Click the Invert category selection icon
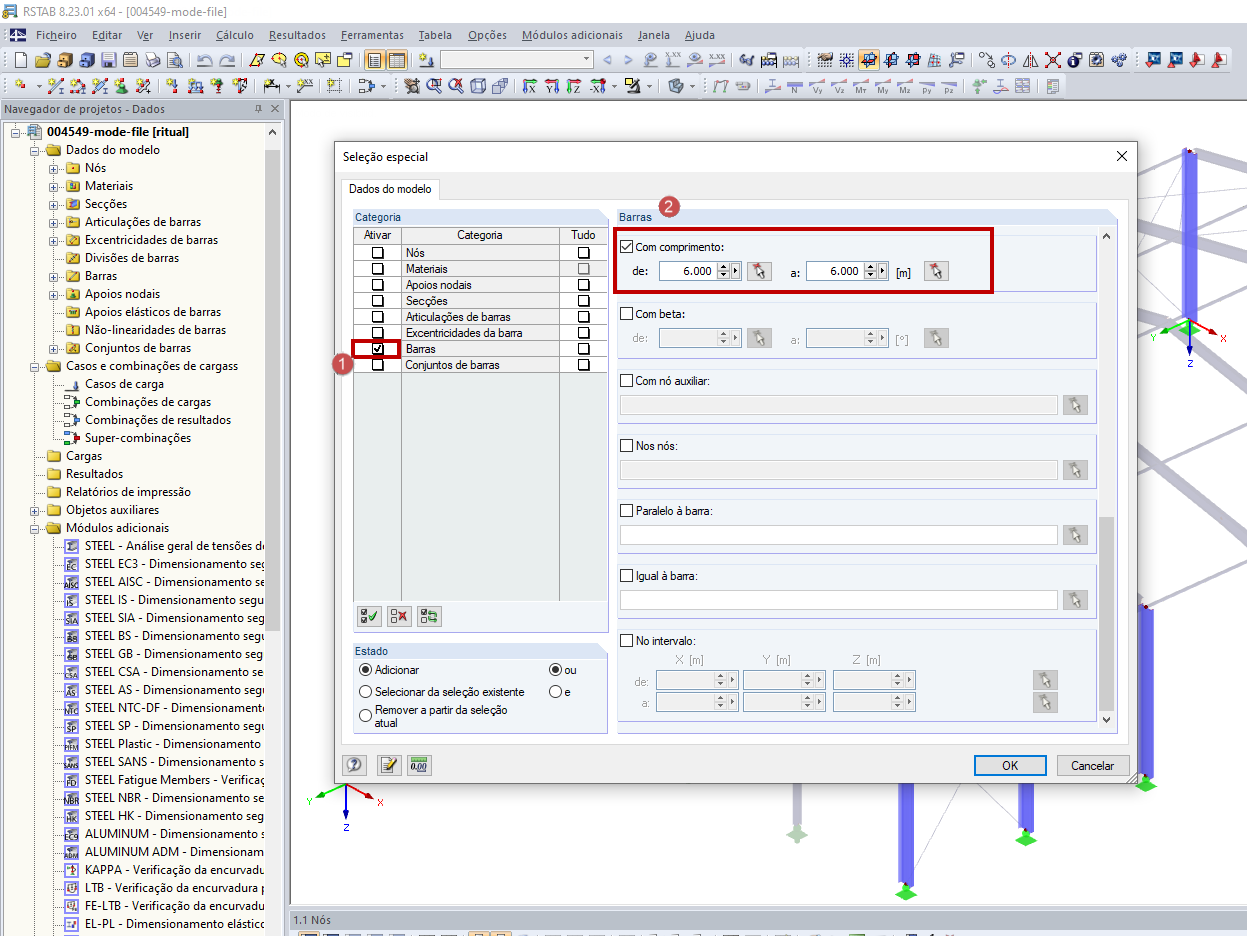Image resolution: width=1247 pixels, height=936 pixels. [x=430, y=616]
